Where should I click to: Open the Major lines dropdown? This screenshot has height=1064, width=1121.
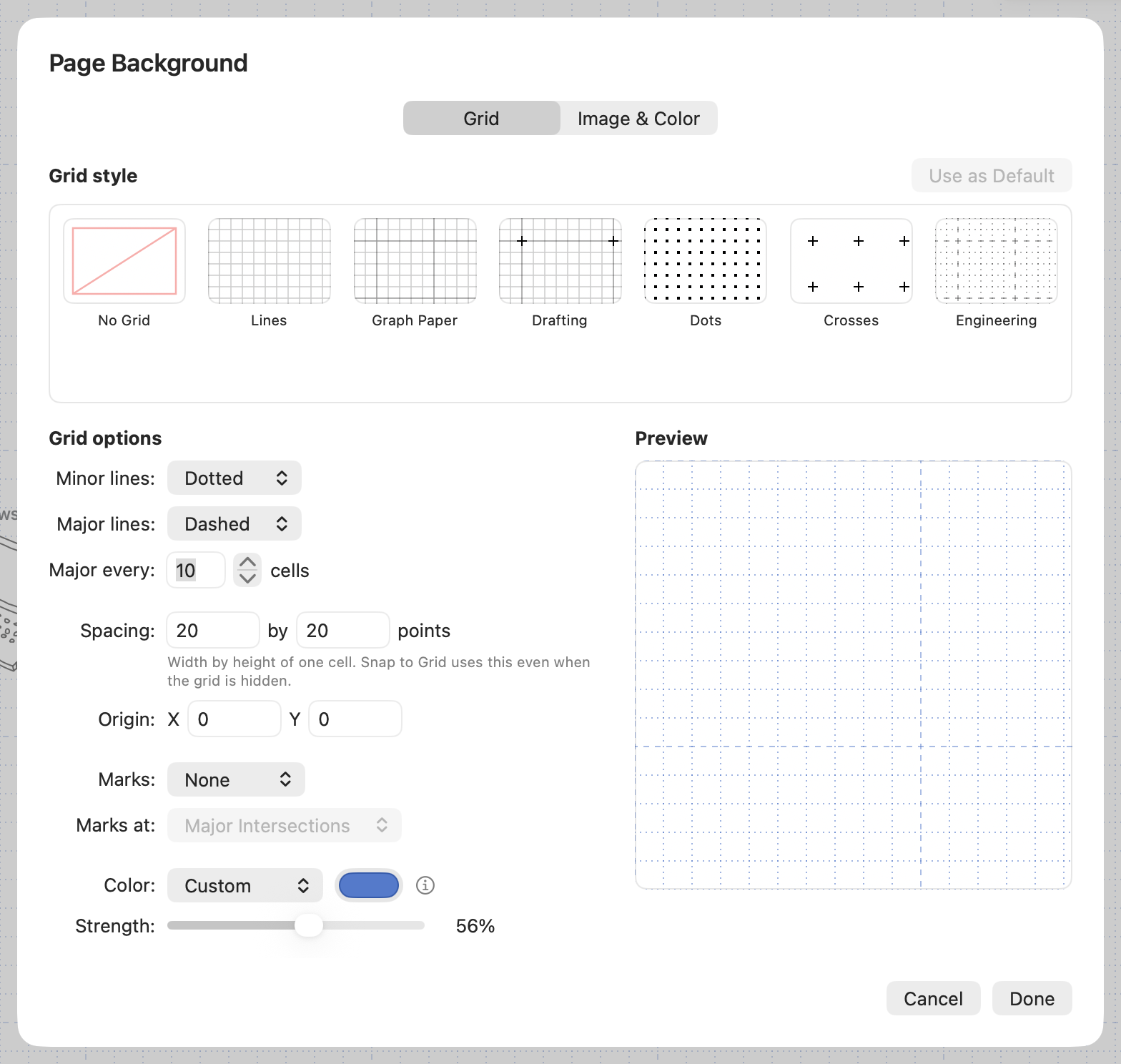pos(234,523)
